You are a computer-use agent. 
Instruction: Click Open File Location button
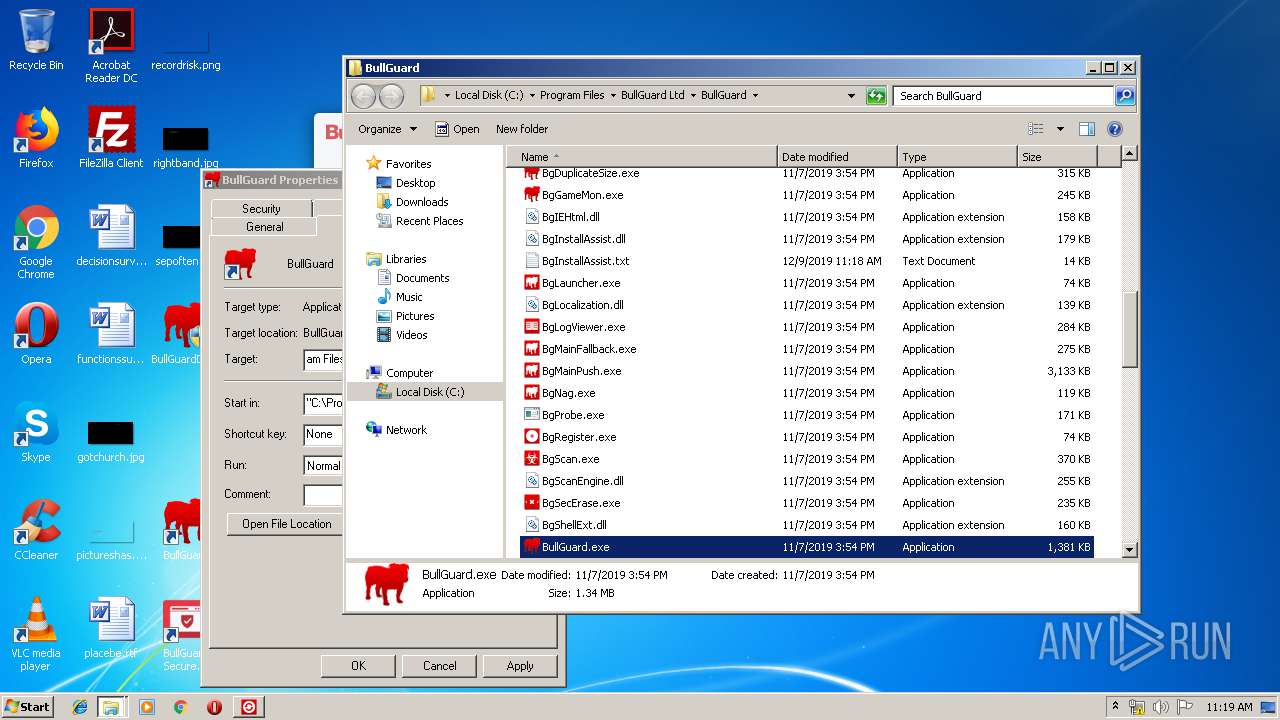coord(286,524)
